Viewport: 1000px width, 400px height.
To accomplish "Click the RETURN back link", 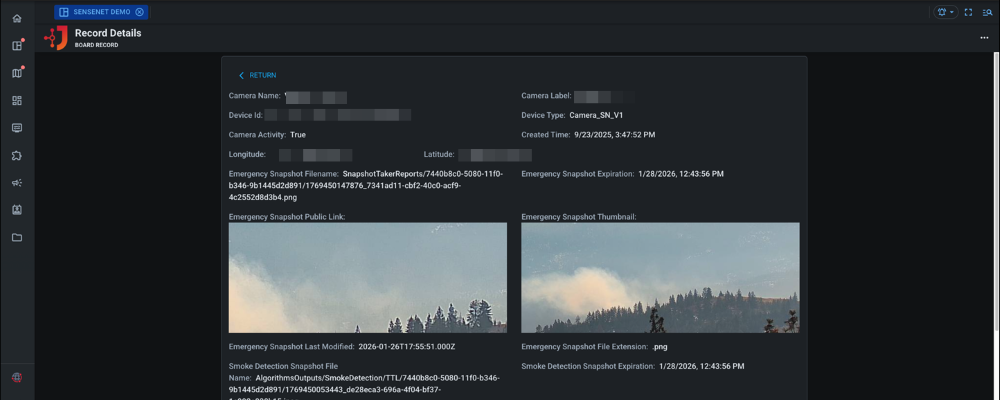I will (257, 75).
